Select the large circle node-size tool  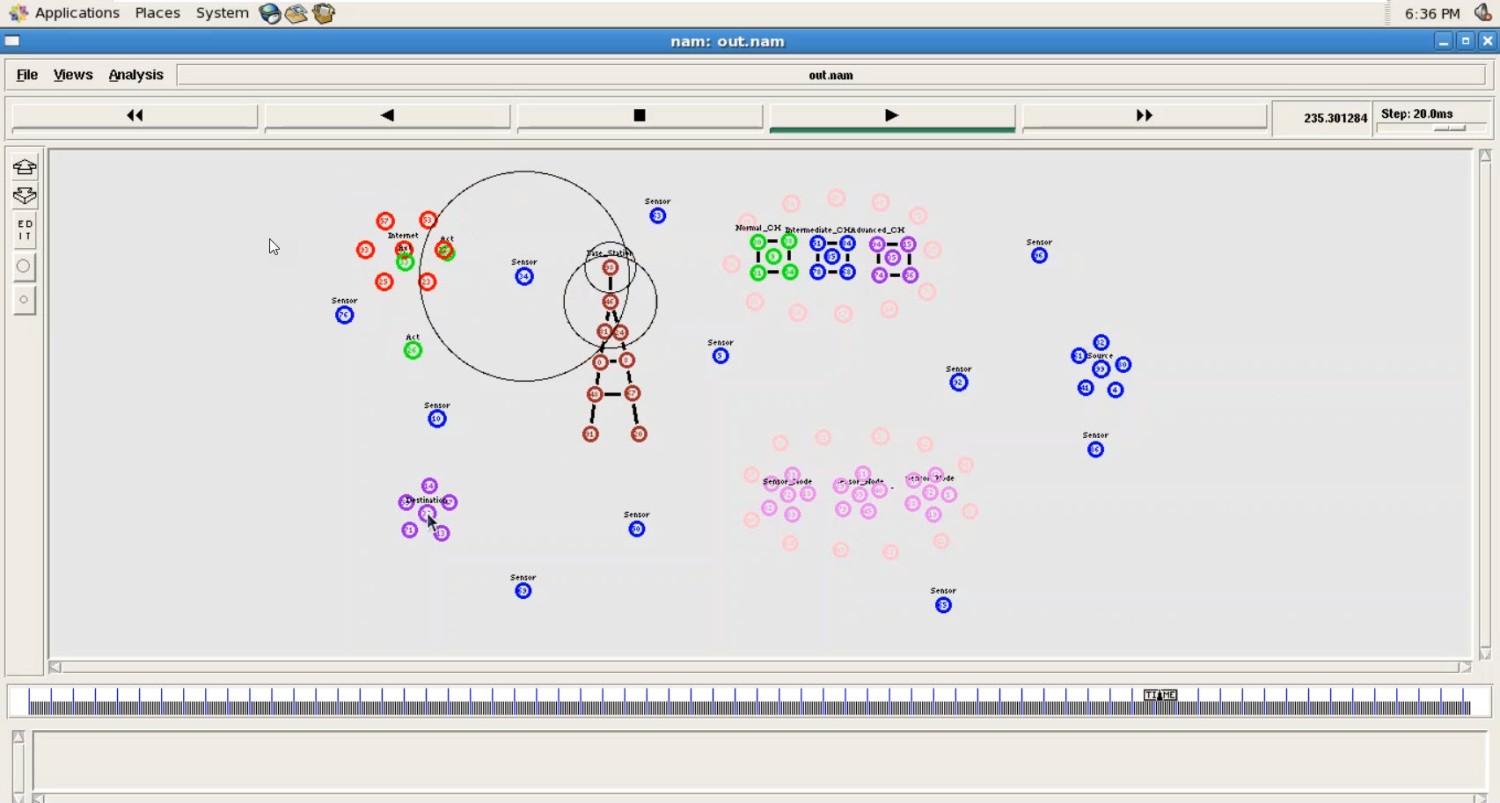24,266
